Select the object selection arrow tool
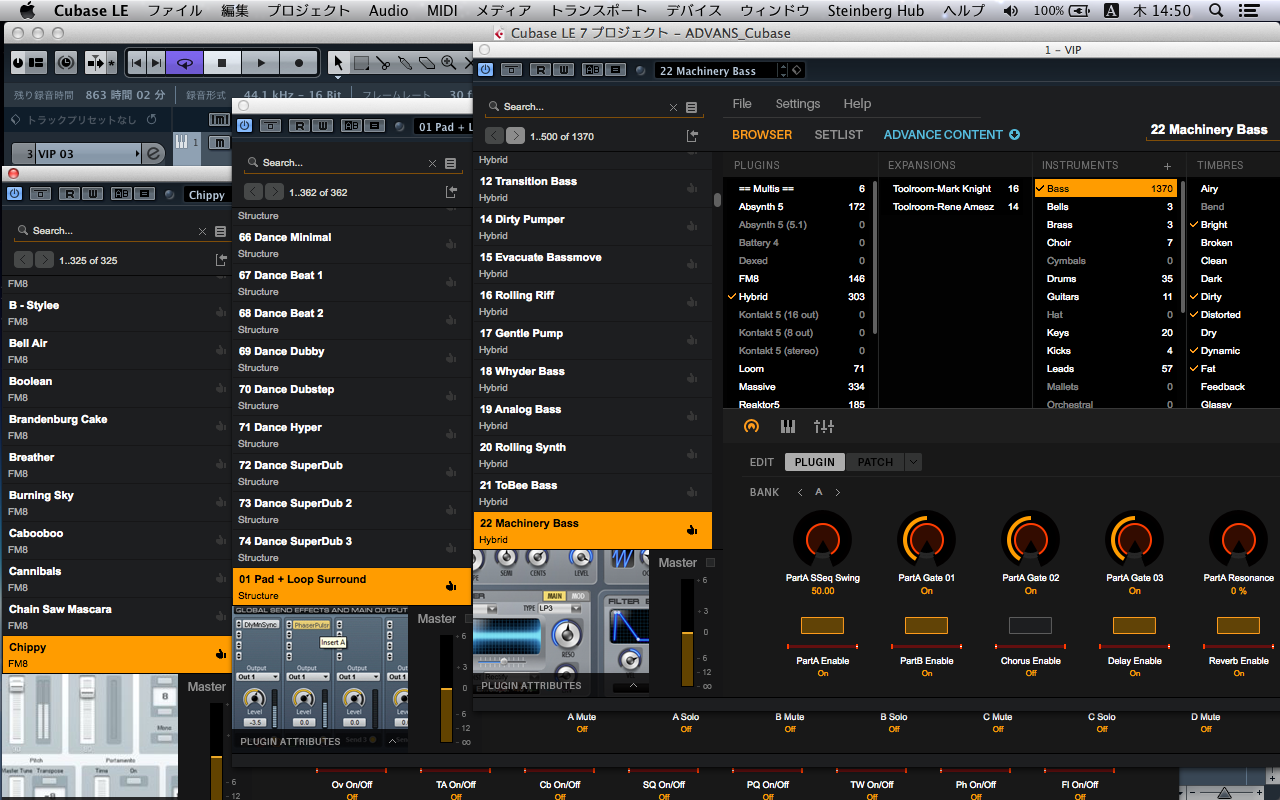 click(x=339, y=62)
